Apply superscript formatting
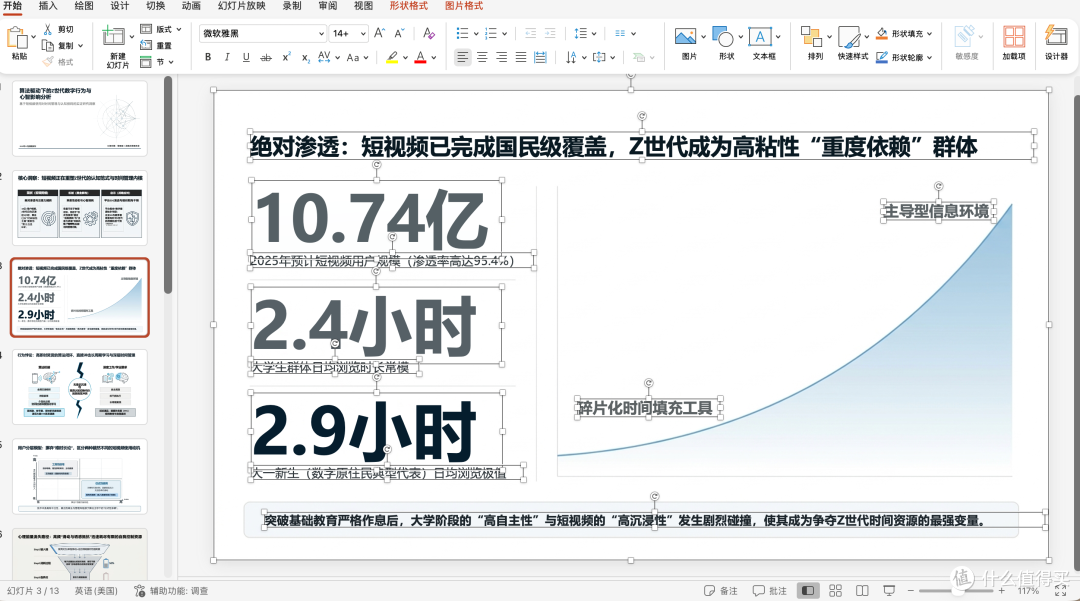 pos(286,58)
